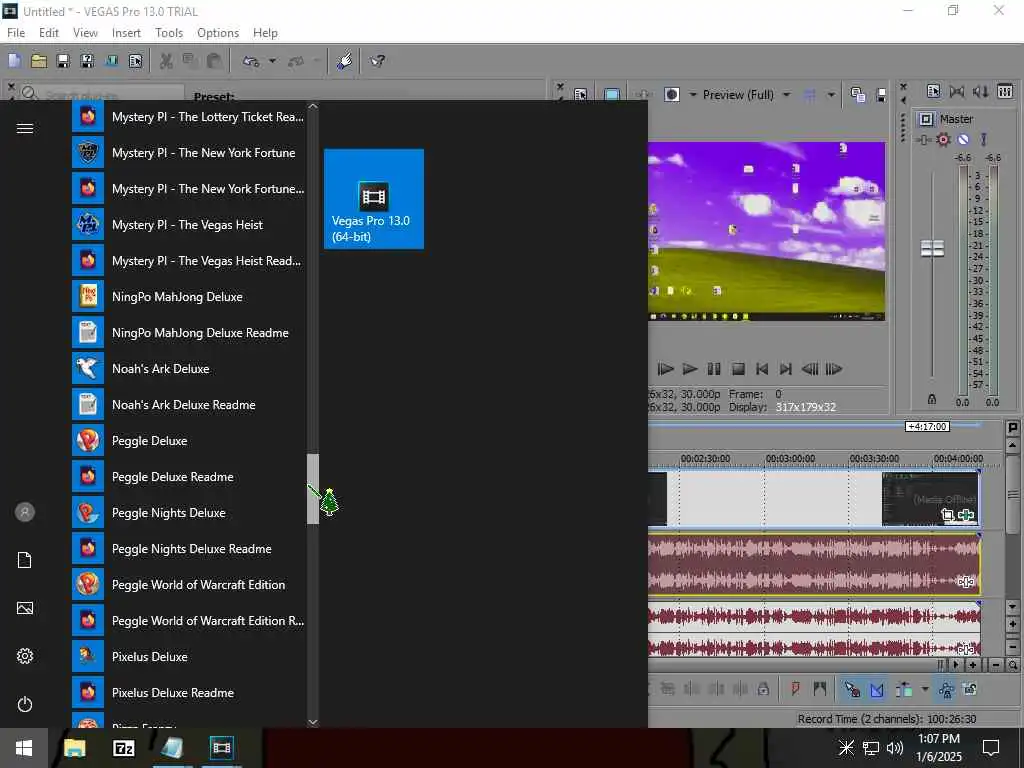Click the What's This Help icon
Image resolution: width=1024 pixels, height=768 pixels.
(377, 61)
